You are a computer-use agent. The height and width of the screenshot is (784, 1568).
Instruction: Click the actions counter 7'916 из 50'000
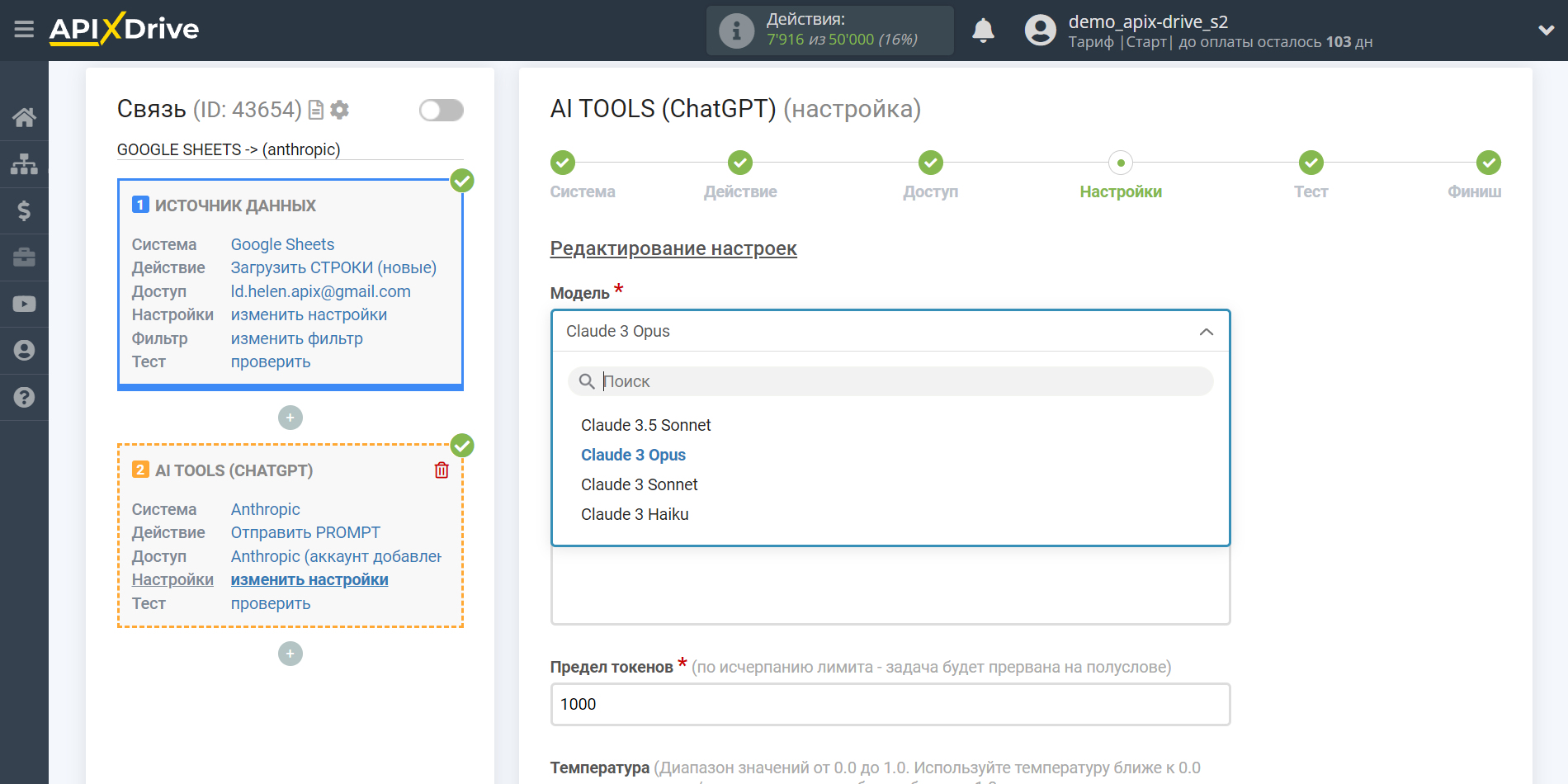[842, 40]
